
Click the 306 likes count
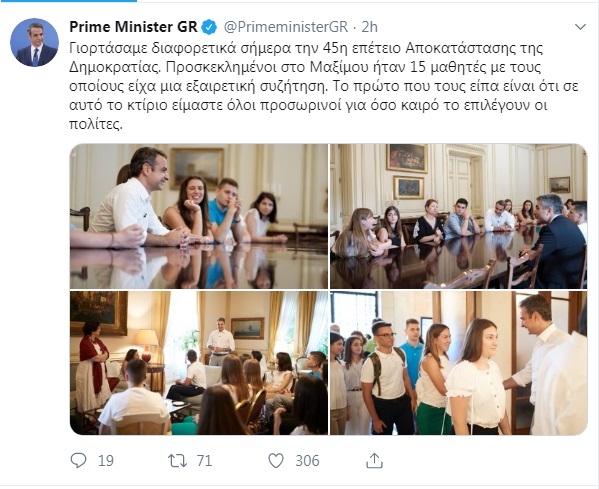tap(308, 461)
